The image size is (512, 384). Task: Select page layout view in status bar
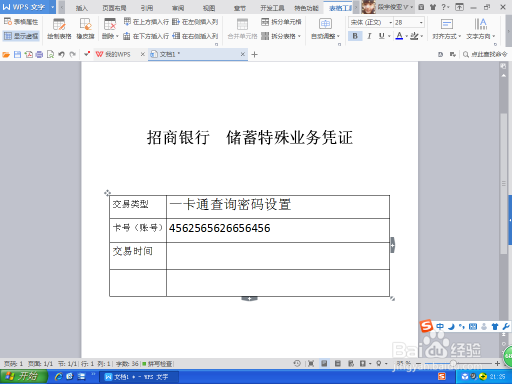(x=324, y=363)
